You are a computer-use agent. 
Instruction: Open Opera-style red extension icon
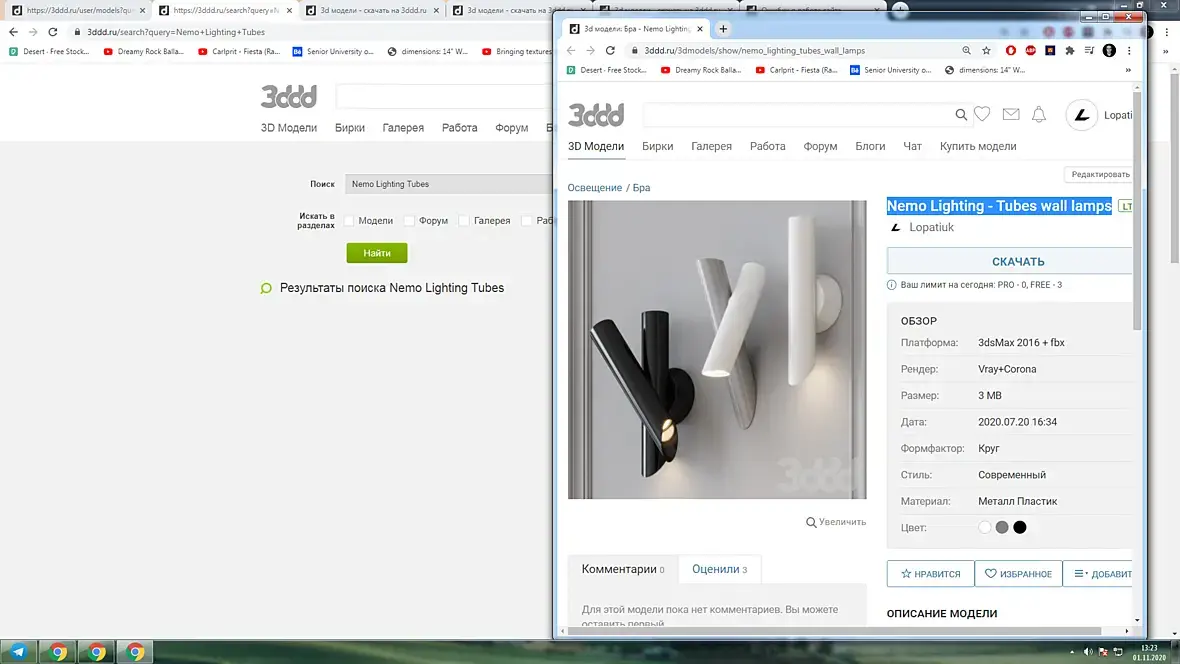[1011, 50]
